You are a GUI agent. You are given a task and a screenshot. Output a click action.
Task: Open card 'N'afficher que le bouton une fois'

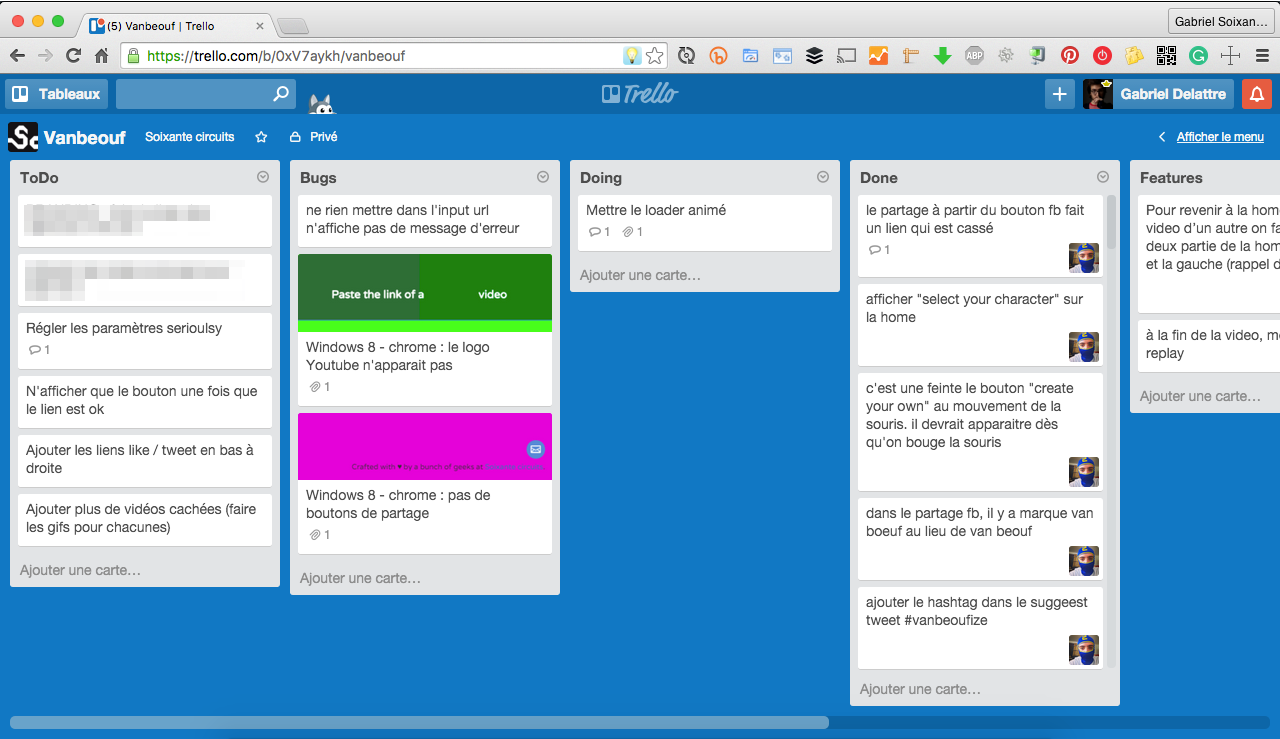[145, 401]
